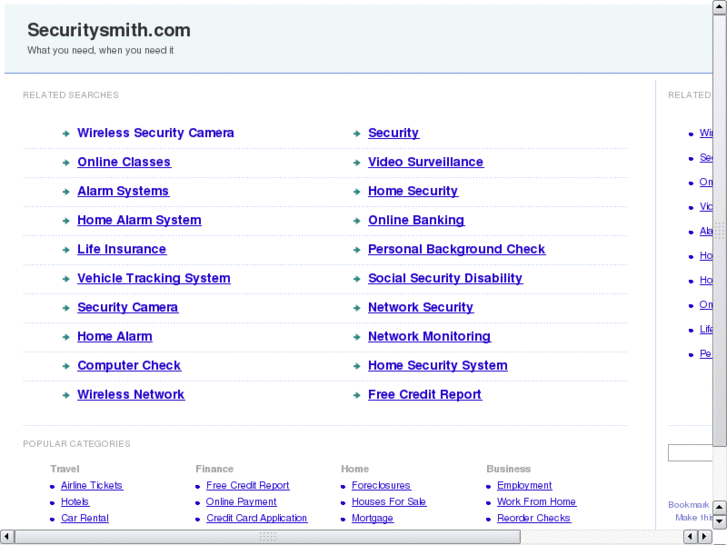Open Credit Card Application link
727x545 pixels.
(256, 518)
